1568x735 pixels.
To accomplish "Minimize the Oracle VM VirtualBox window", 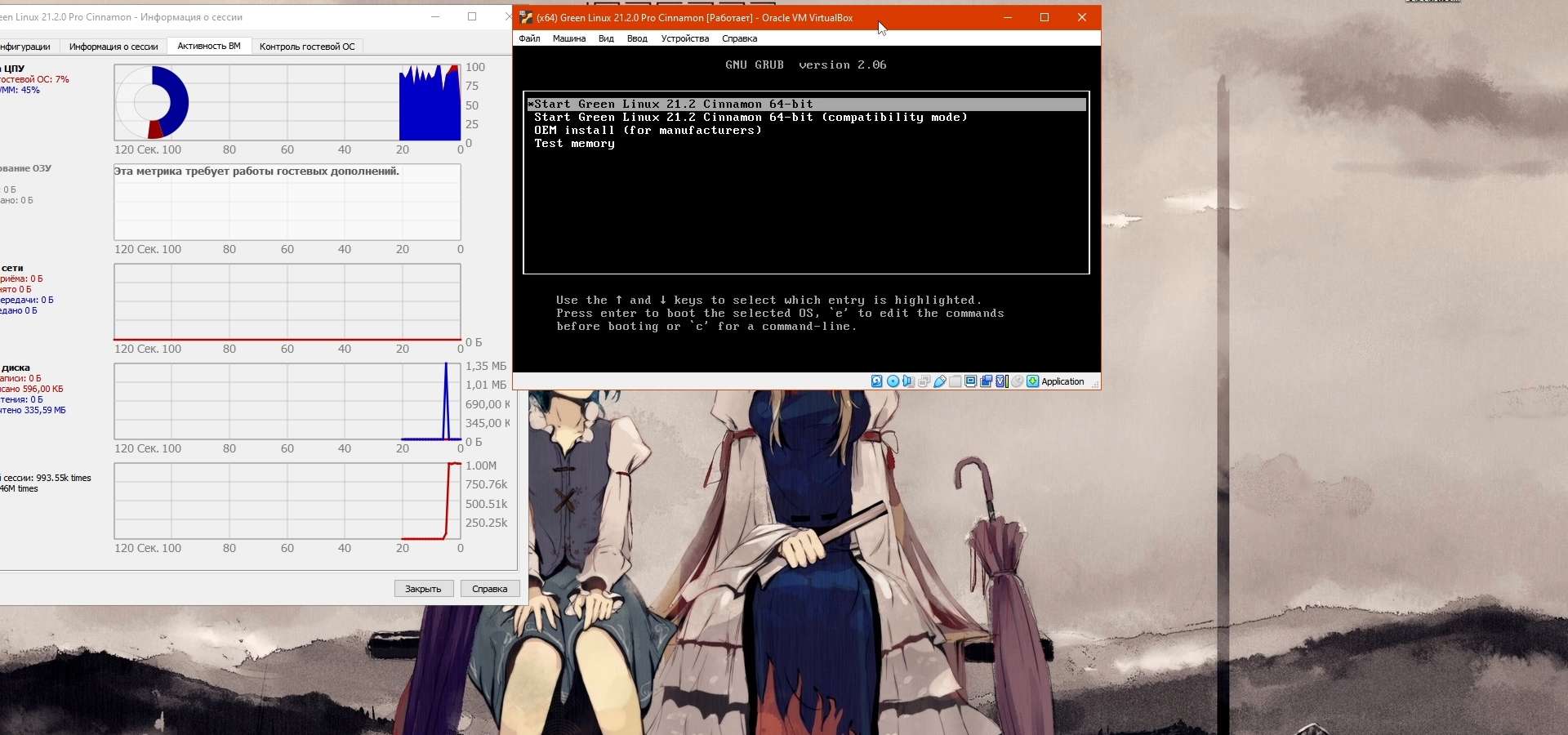I will (1008, 17).
